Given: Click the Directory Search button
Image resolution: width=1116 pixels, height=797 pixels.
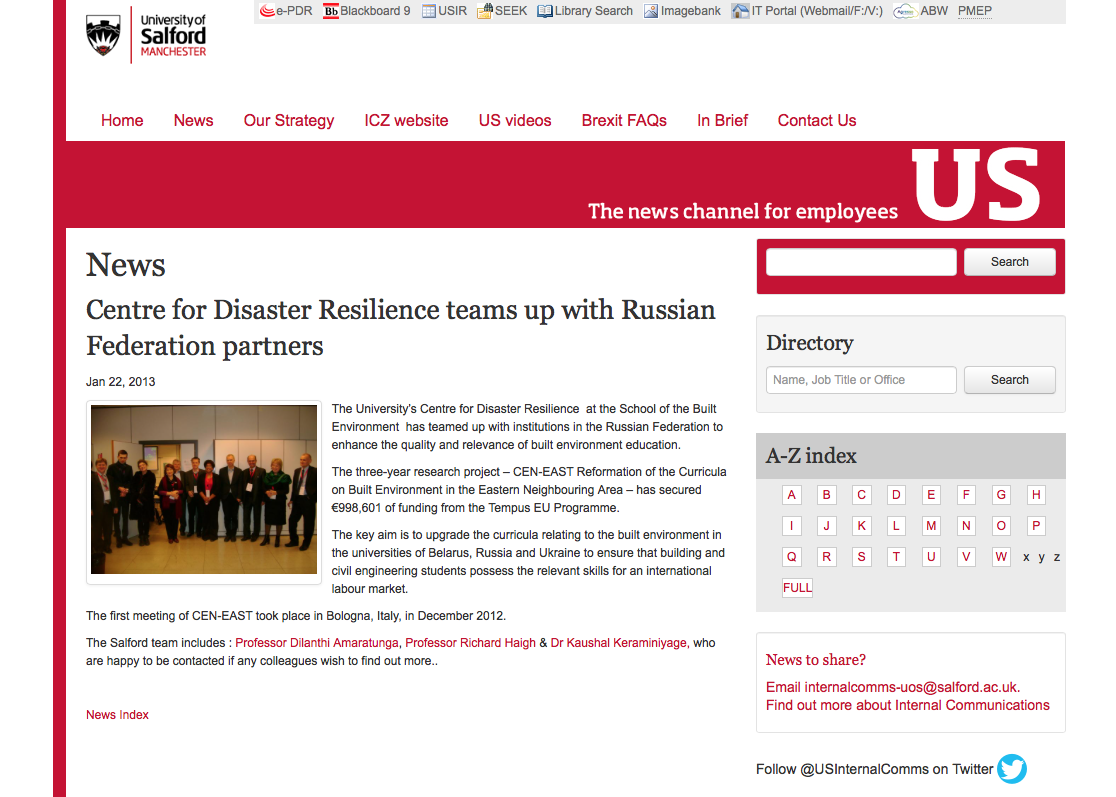Looking at the screenshot, I should coord(1010,380).
